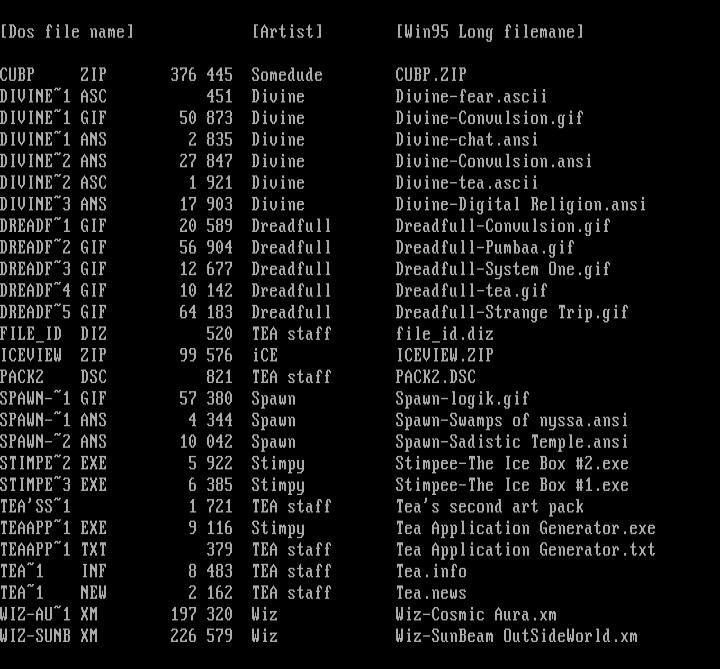Open Divine-Convulsion.gif in the long filename column

pyautogui.click(x=489, y=118)
